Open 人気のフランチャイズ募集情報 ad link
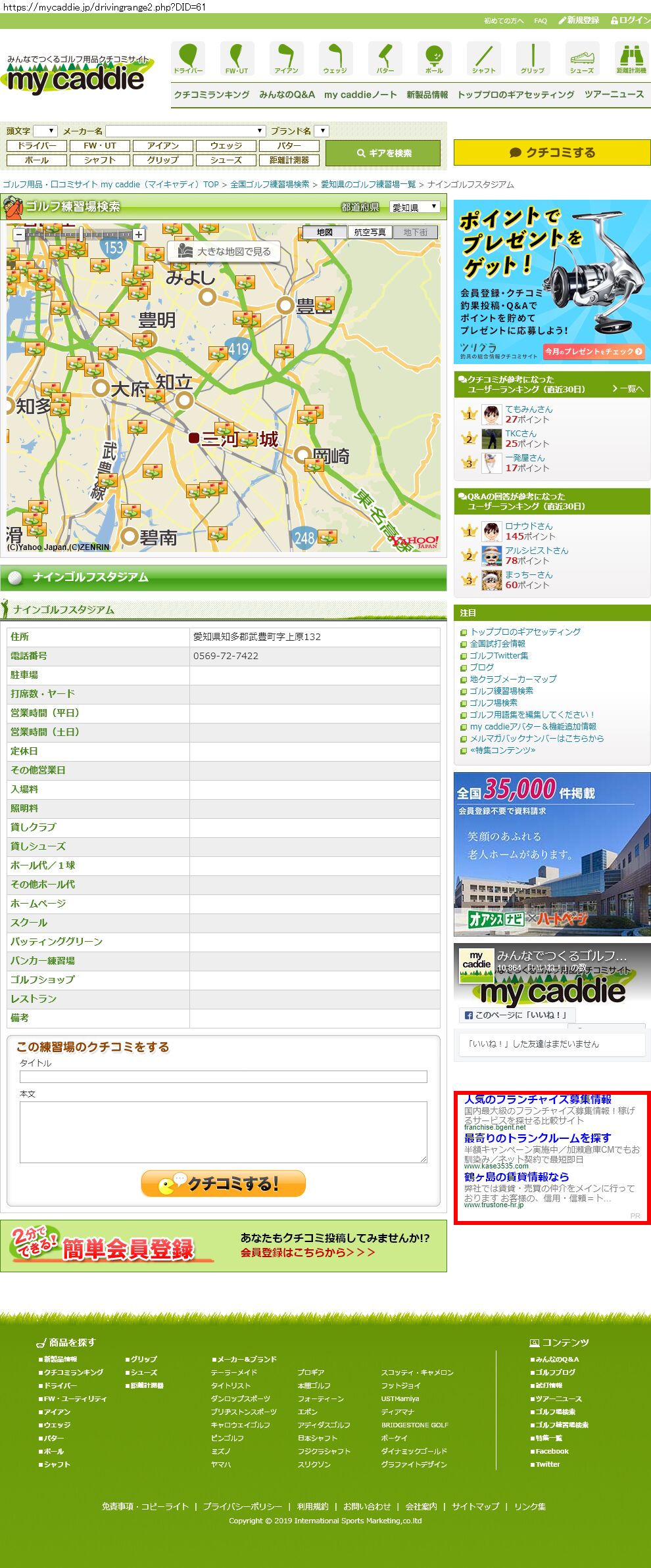 point(538,1099)
